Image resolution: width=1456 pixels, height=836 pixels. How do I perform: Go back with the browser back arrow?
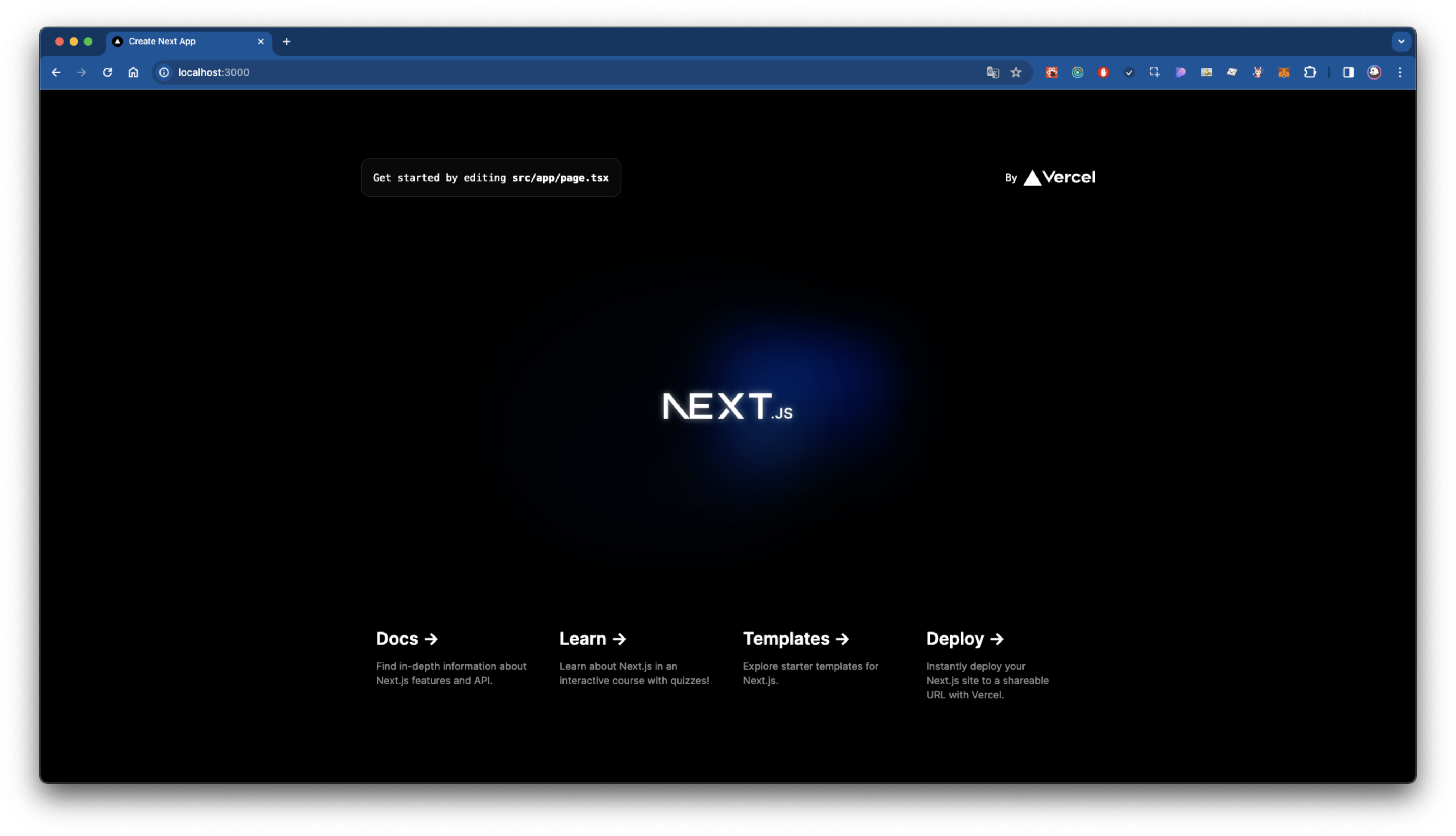coord(56,72)
